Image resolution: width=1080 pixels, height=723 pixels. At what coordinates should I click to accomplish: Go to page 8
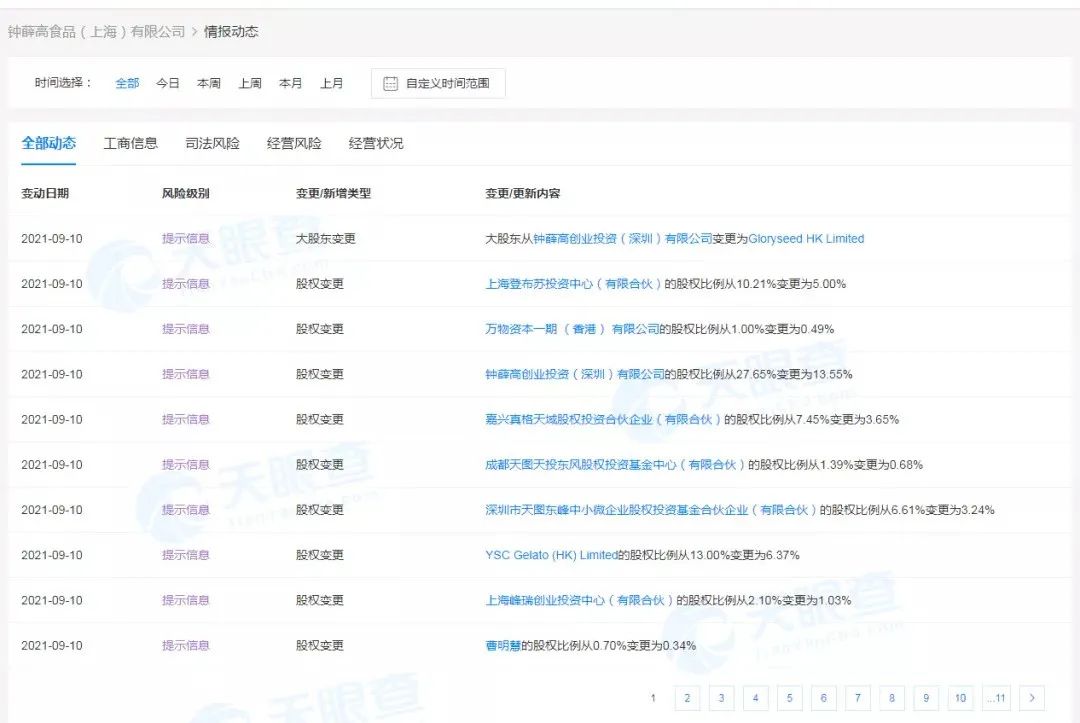pos(892,698)
